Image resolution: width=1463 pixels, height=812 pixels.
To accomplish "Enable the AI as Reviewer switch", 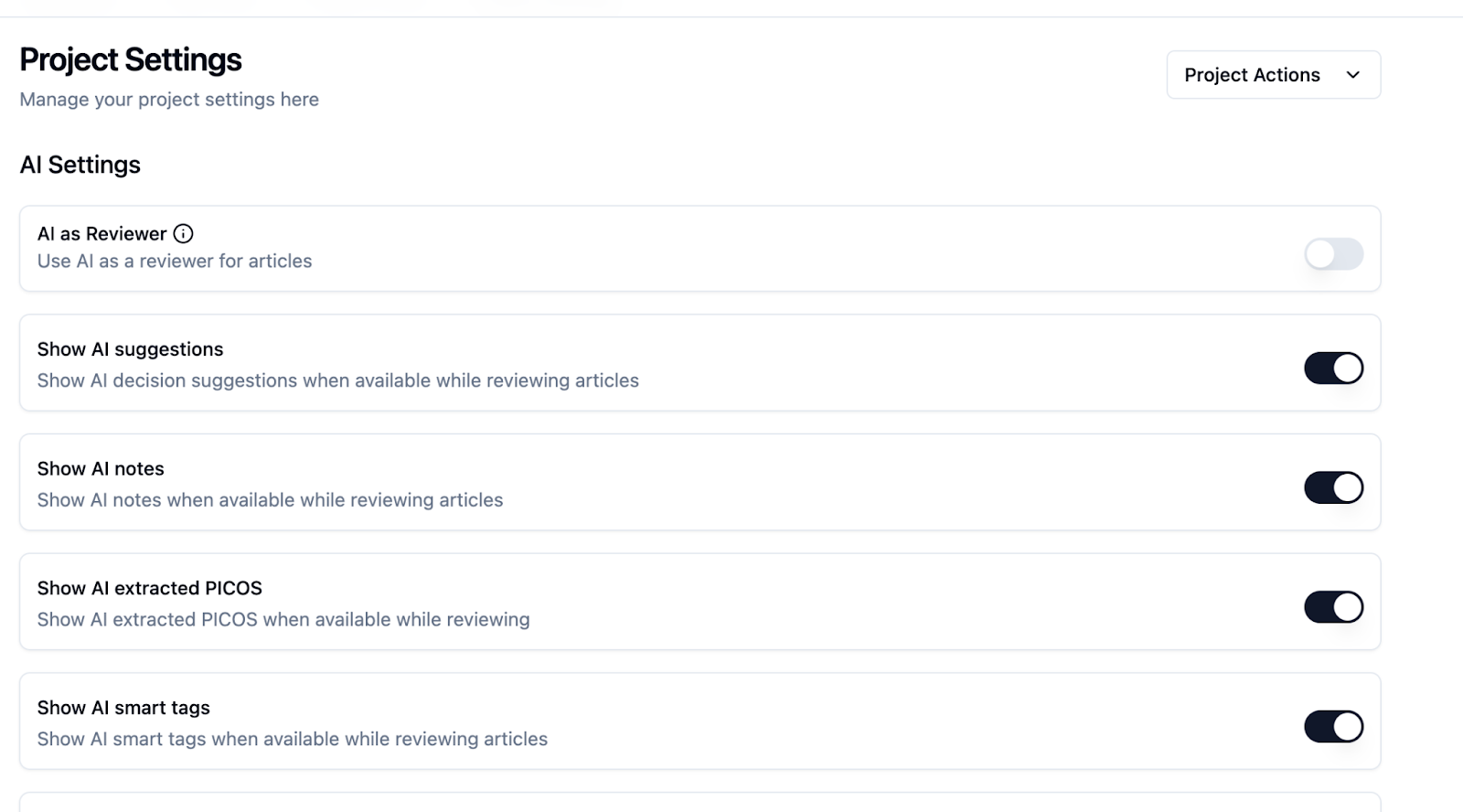I will 1333,254.
